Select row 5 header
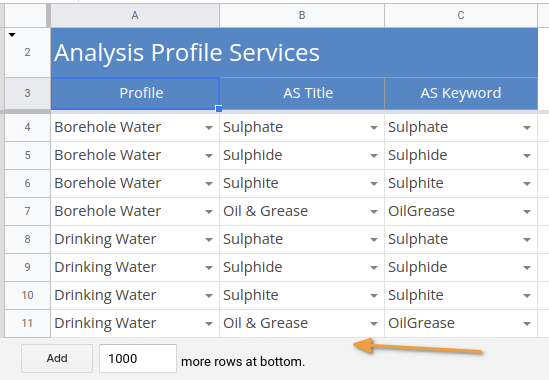The height and width of the screenshot is (380, 549). (27, 155)
